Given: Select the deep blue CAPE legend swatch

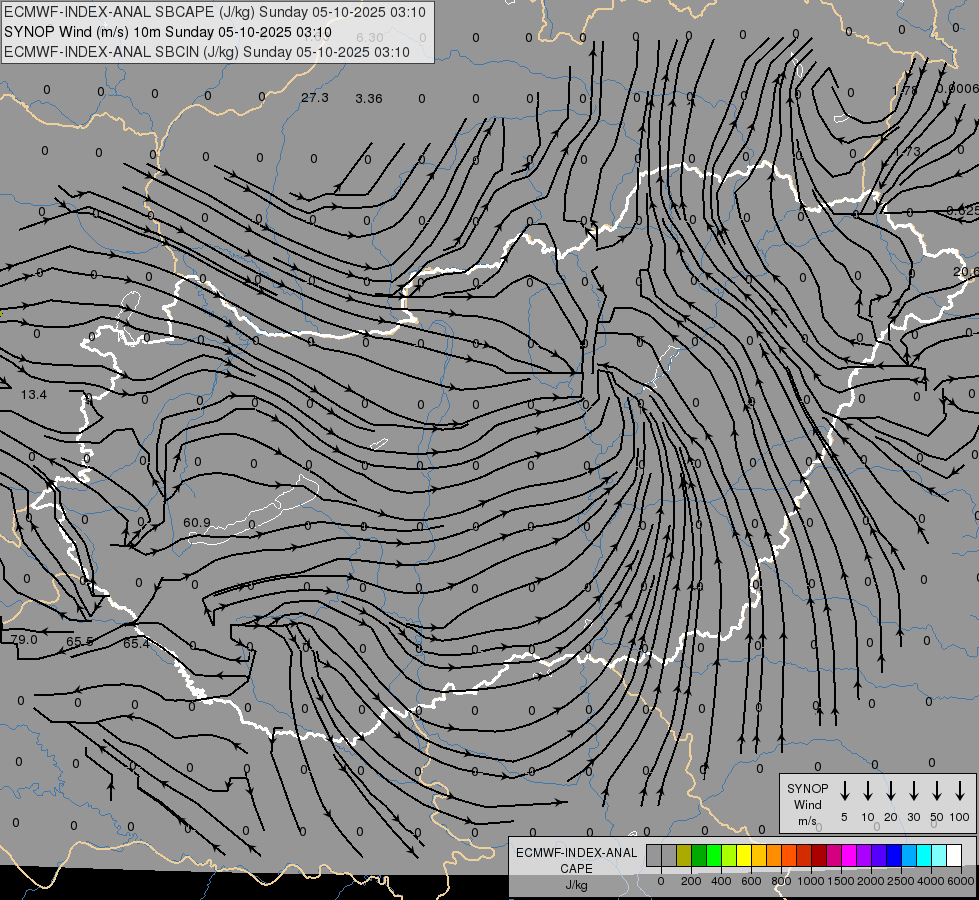Looking at the screenshot, I should 894,855.
